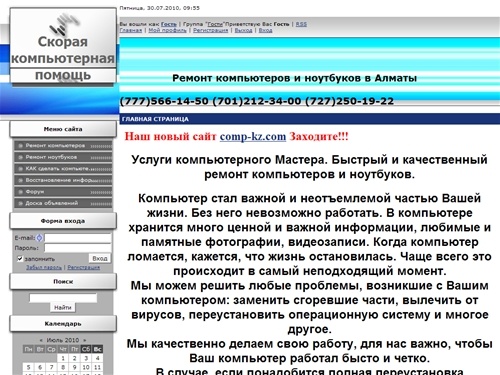Image resolution: width=500 pixels, height=375 pixels.
Task: Select day 4 in calendar
Action: click(97, 358)
